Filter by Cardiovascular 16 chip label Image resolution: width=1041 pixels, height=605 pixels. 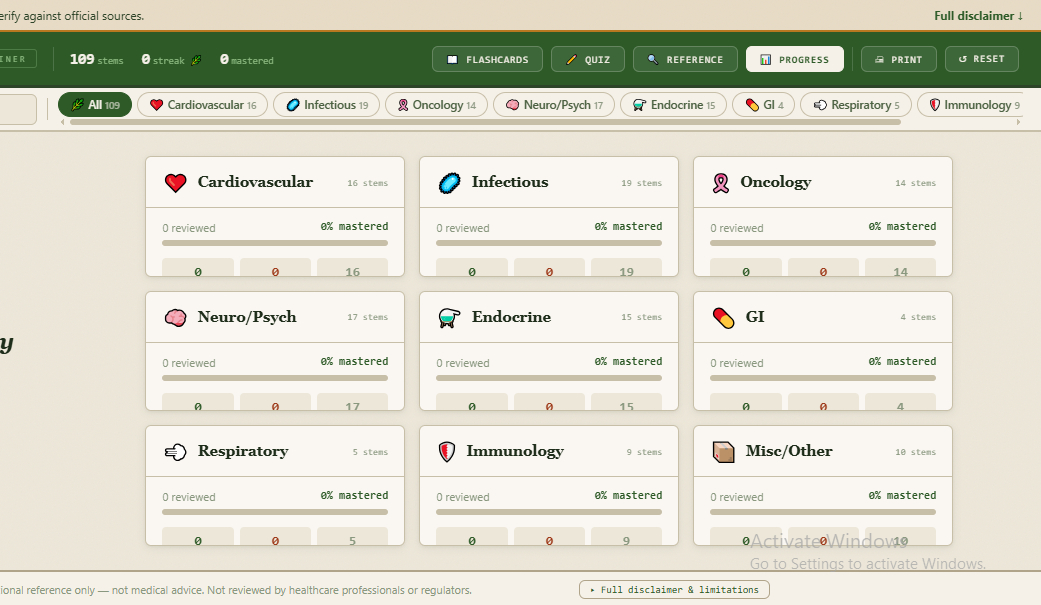212,105
